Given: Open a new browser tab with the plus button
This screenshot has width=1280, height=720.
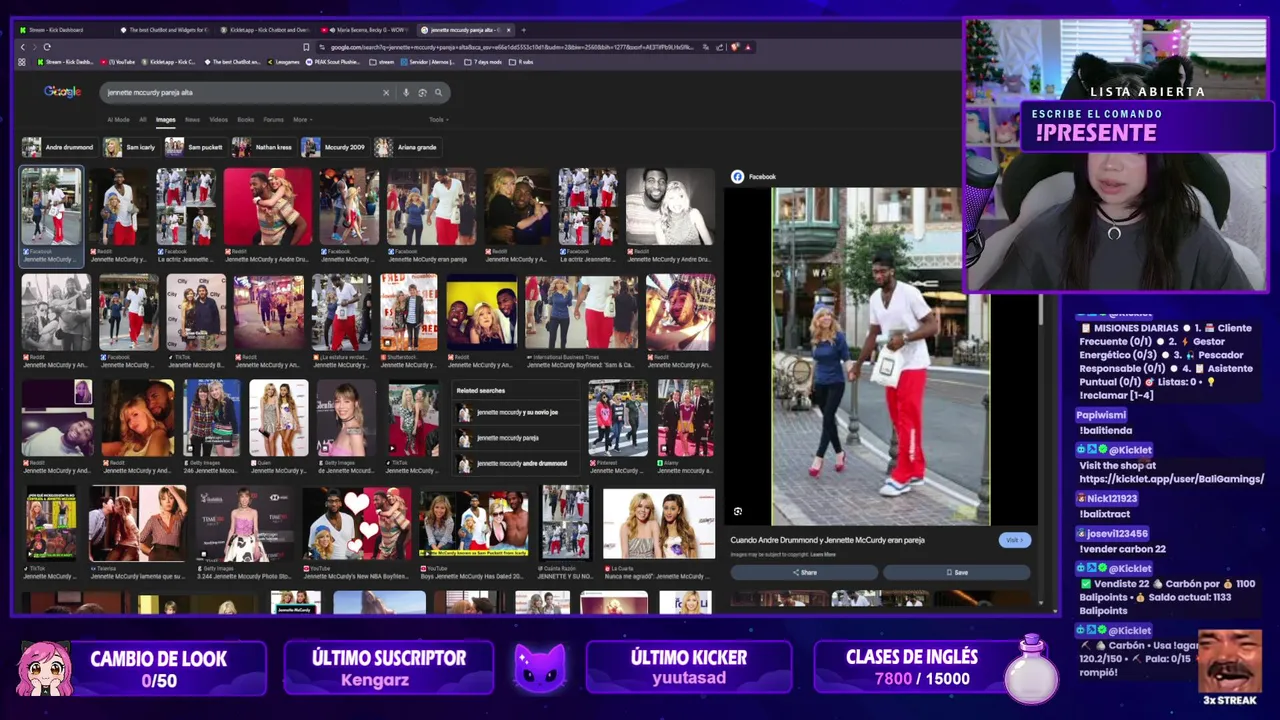Looking at the screenshot, I should 523,30.
